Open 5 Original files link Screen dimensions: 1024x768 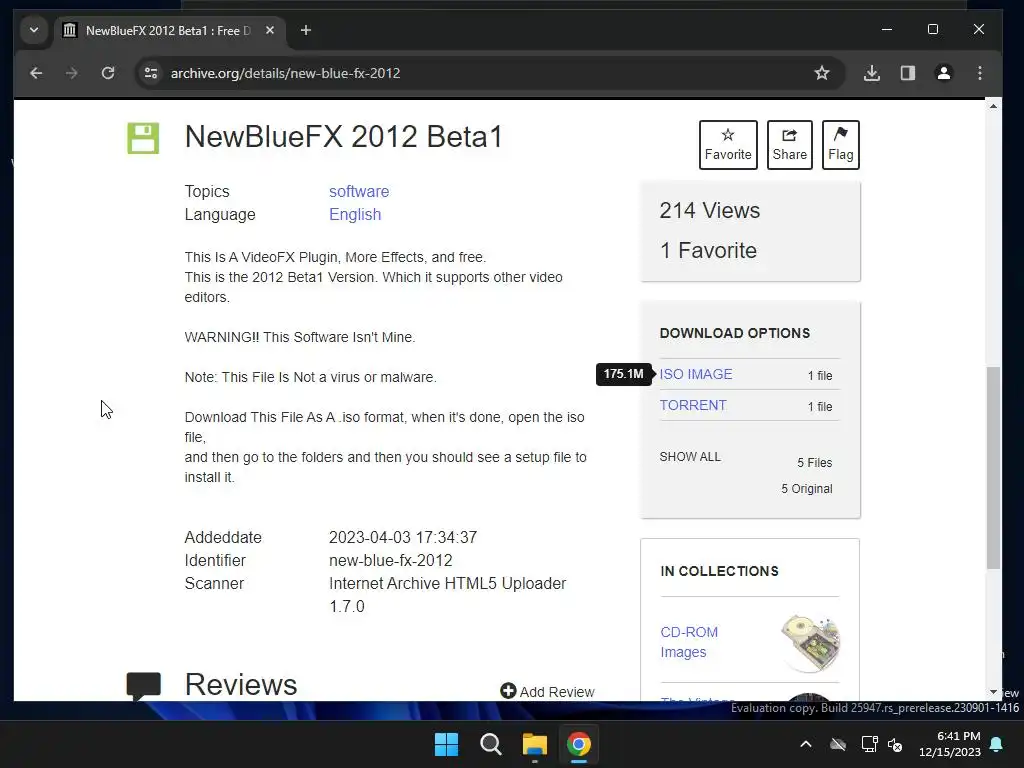click(807, 488)
